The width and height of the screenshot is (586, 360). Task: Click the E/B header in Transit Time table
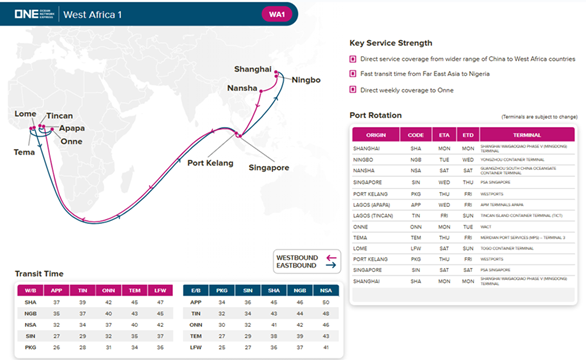196,290
